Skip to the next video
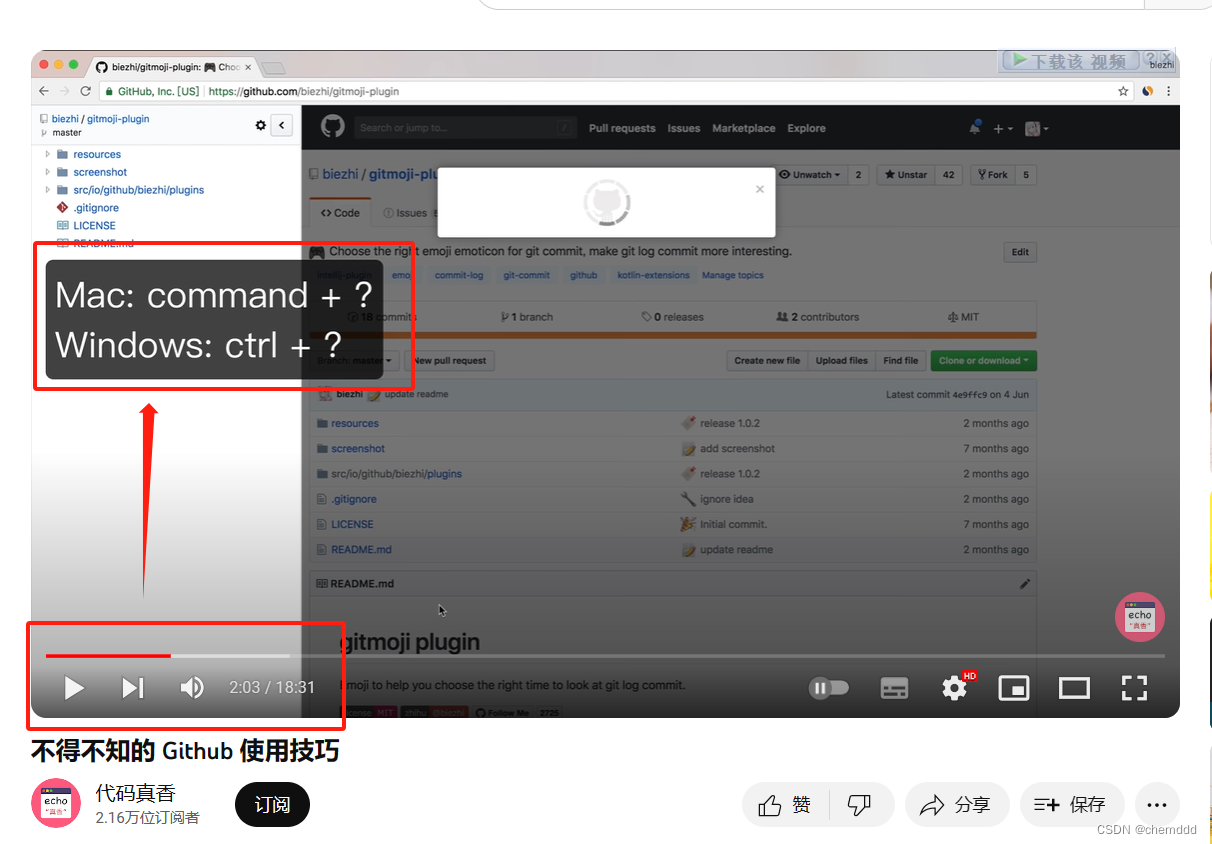The width and height of the screenshot is (1212, 844). coord(133,688)
